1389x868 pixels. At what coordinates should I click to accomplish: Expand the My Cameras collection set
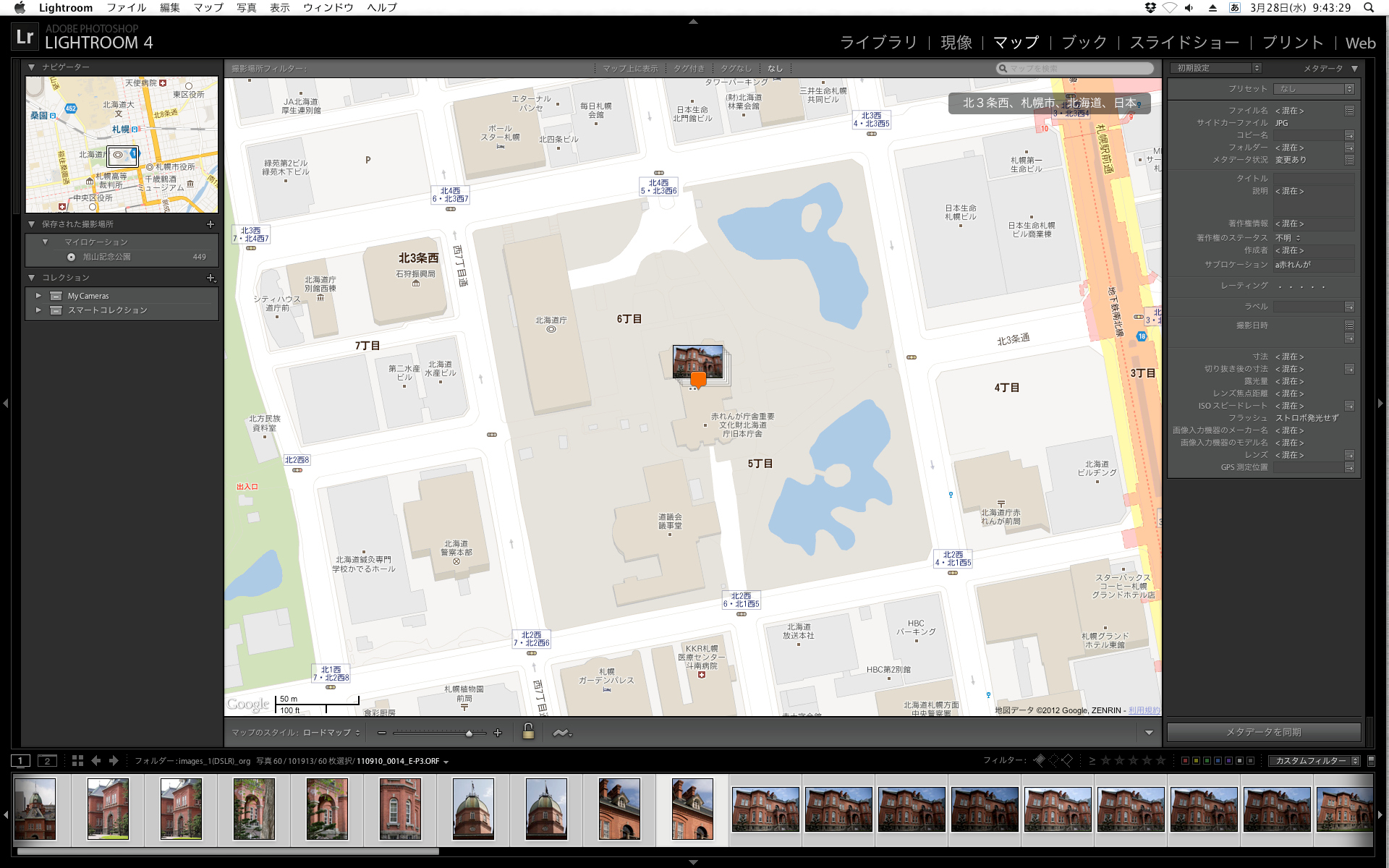coord(38,296)
